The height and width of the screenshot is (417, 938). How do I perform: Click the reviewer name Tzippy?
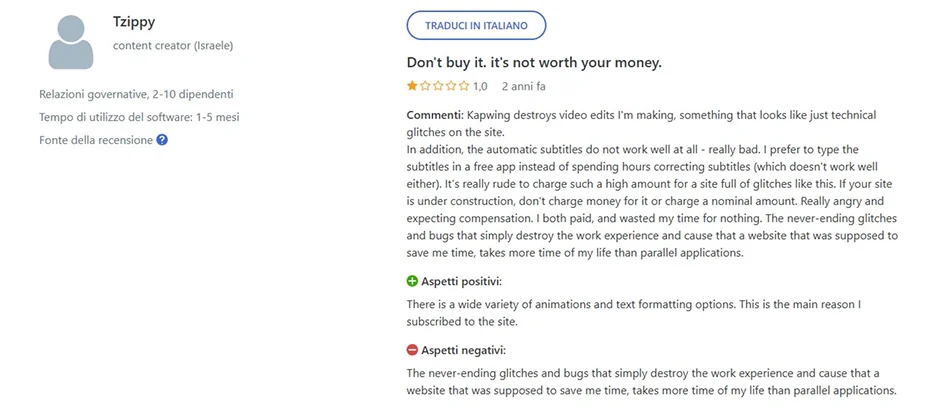point(134,22)
